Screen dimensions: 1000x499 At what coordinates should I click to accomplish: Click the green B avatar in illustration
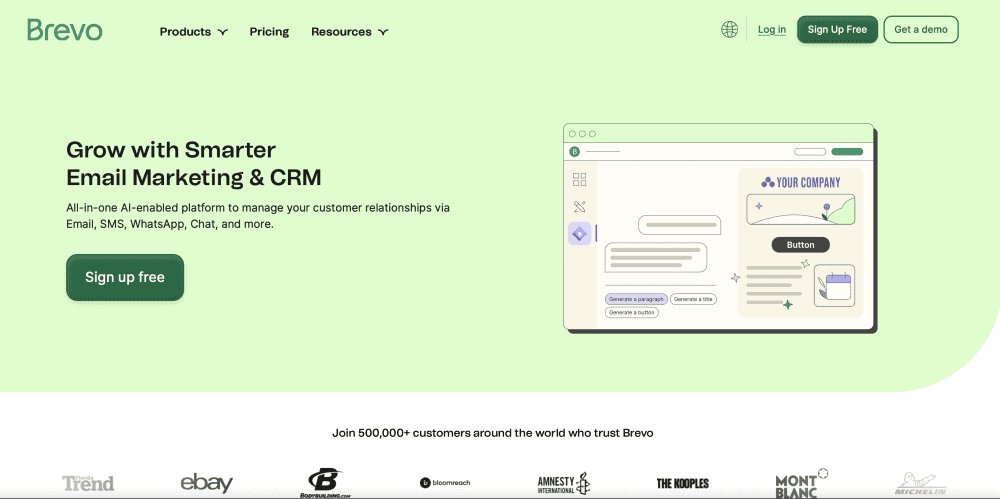(575, 151)
